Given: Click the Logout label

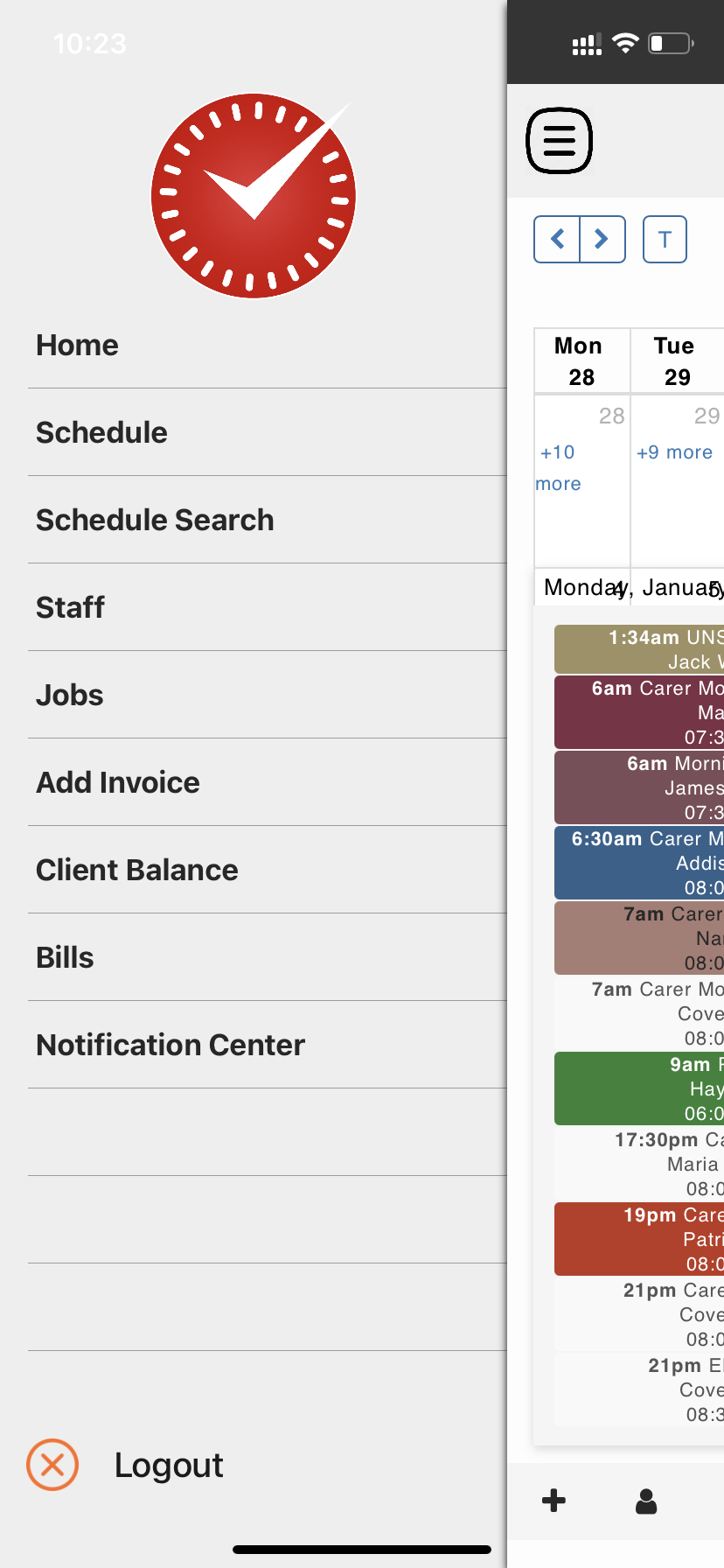Looking at the screenshot, I should (169, 1465).
